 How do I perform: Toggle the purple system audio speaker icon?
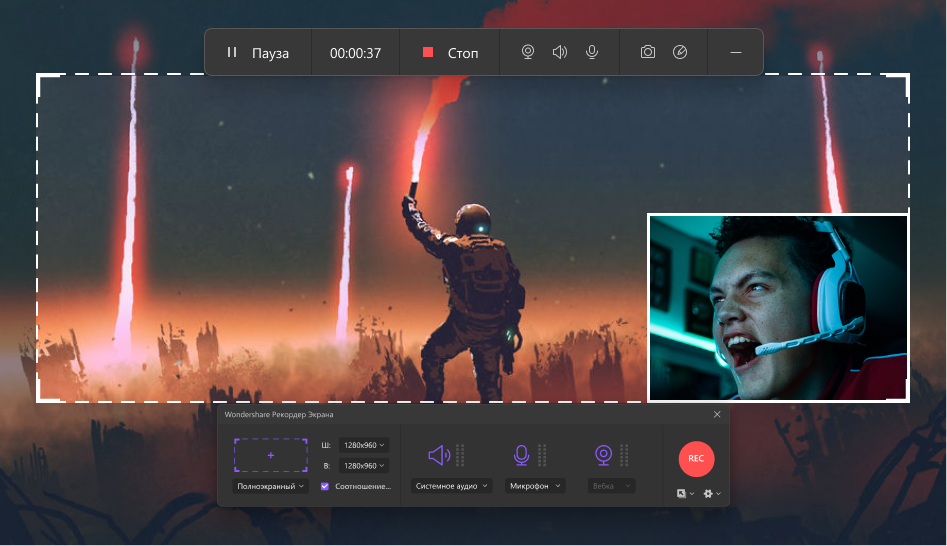[440, 455]
